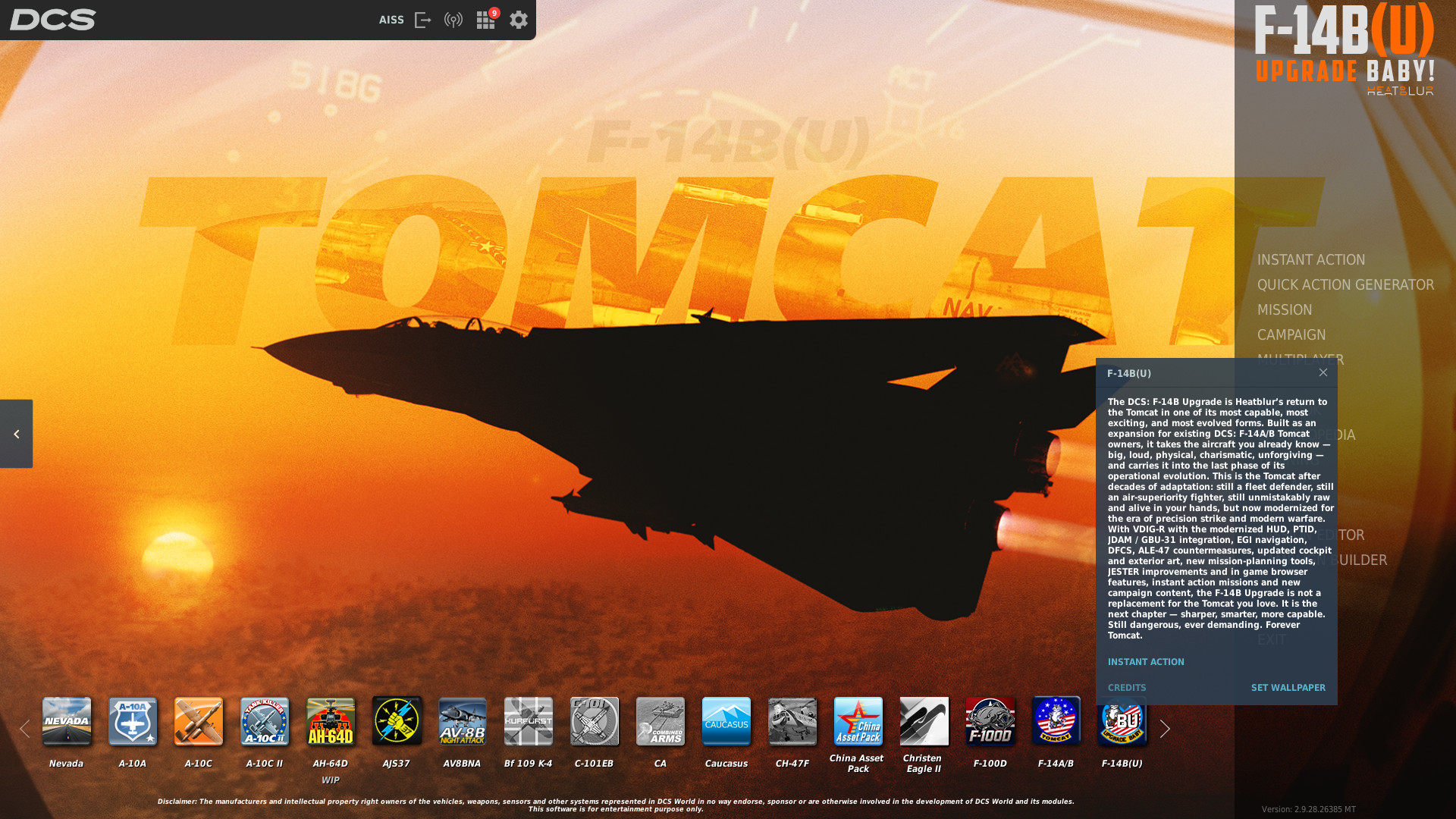The image size is (1456, 819).
Task: Show previous modules with left arrow
Action: tap(24, 729)
